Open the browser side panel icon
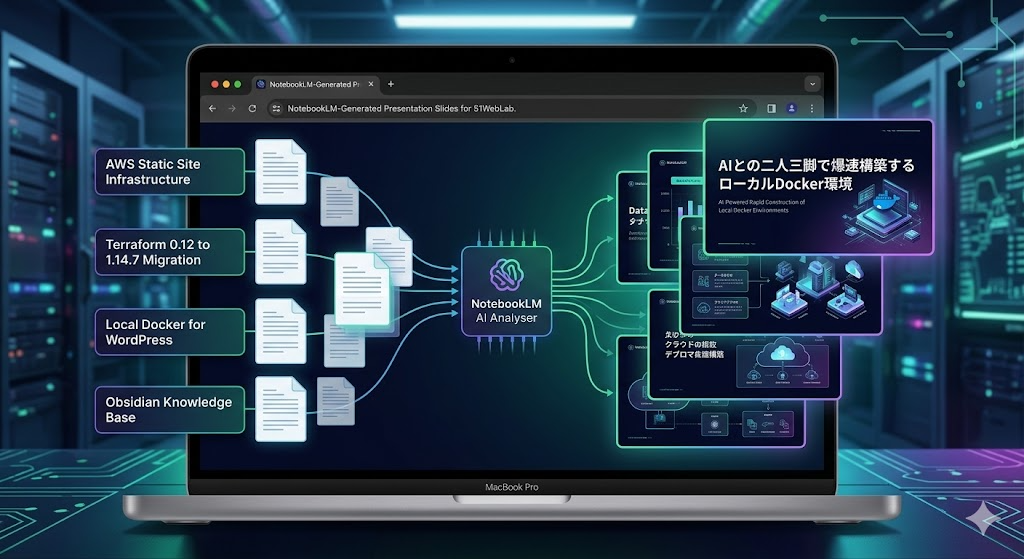Viewport: 1024px width, 559px height. (x=770, y=108)
